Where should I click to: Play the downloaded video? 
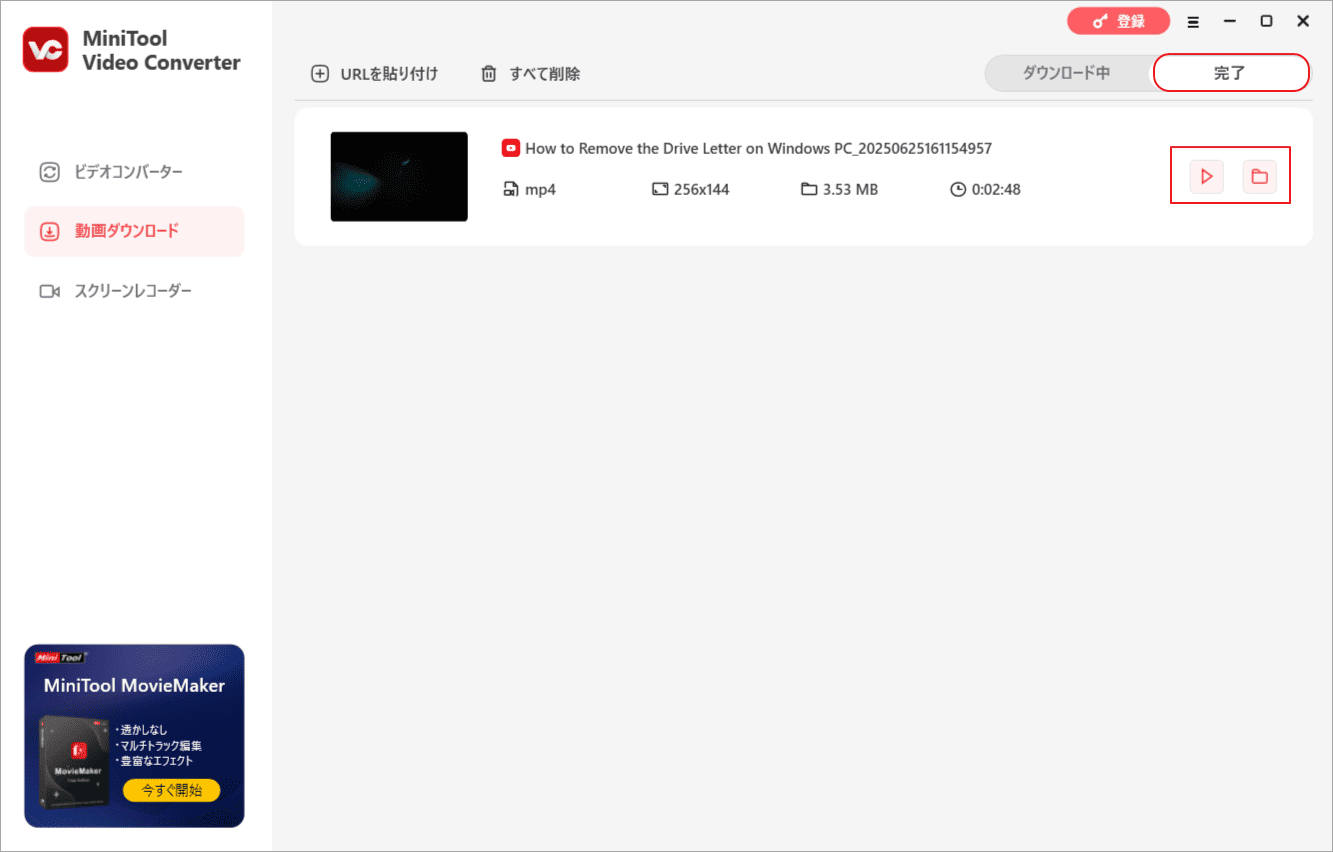coord(1207,176)
